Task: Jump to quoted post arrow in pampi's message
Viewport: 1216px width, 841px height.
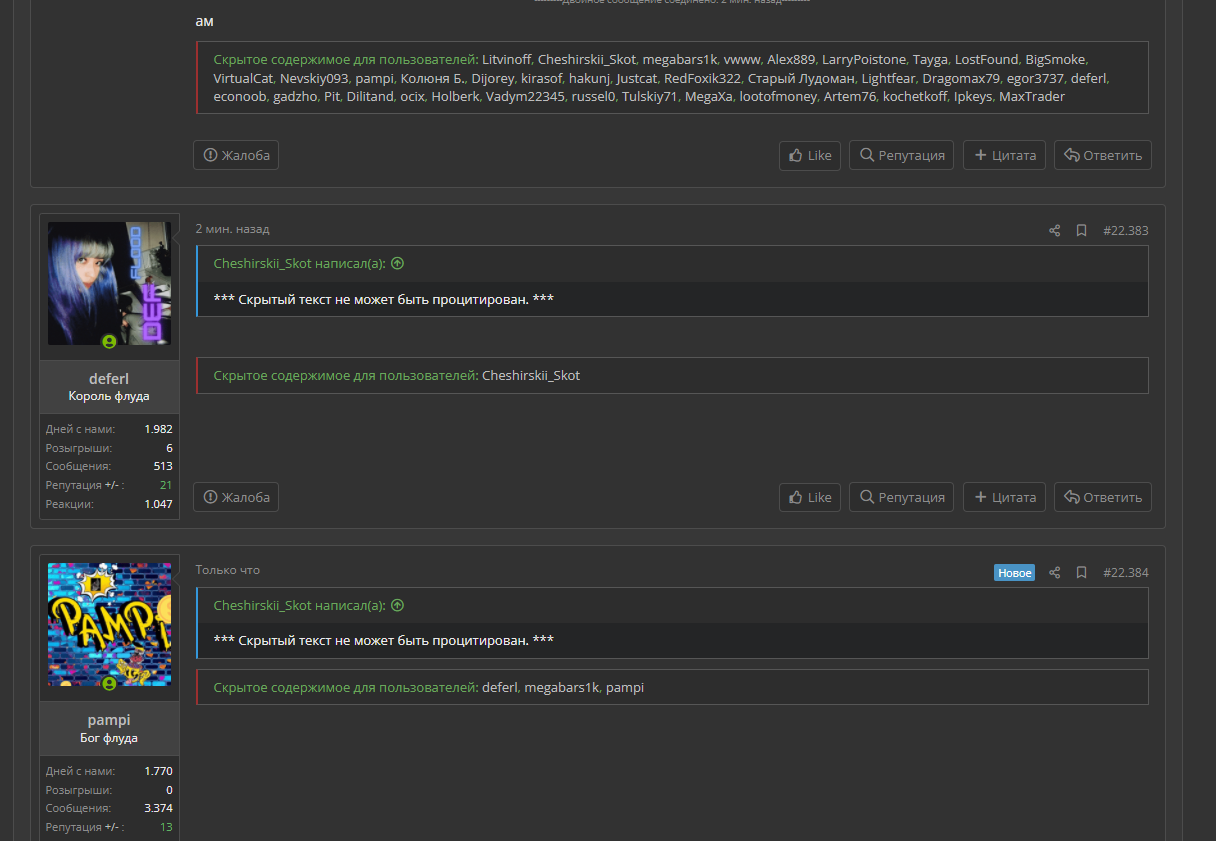Action: (x=397, y=606)
